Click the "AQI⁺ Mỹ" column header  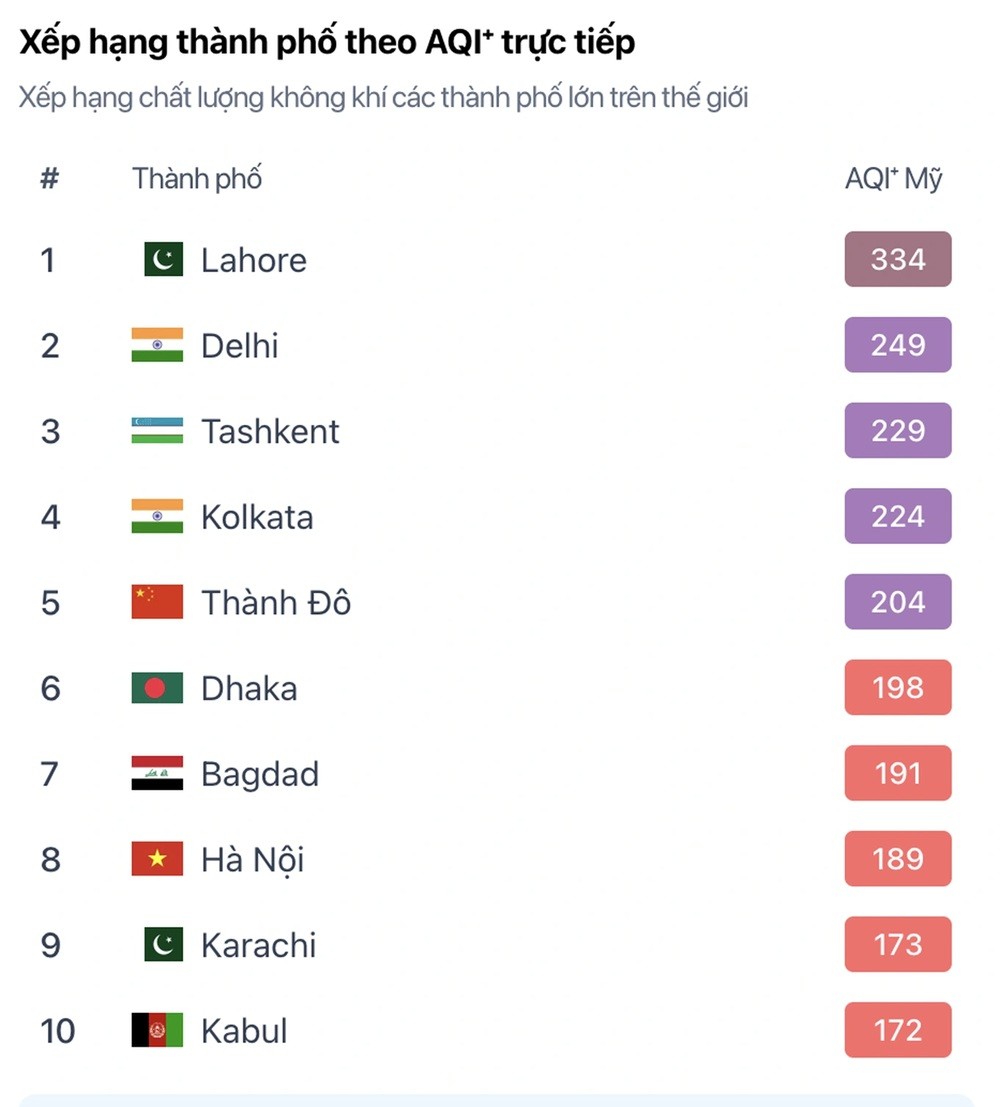(x=893, y=179)
